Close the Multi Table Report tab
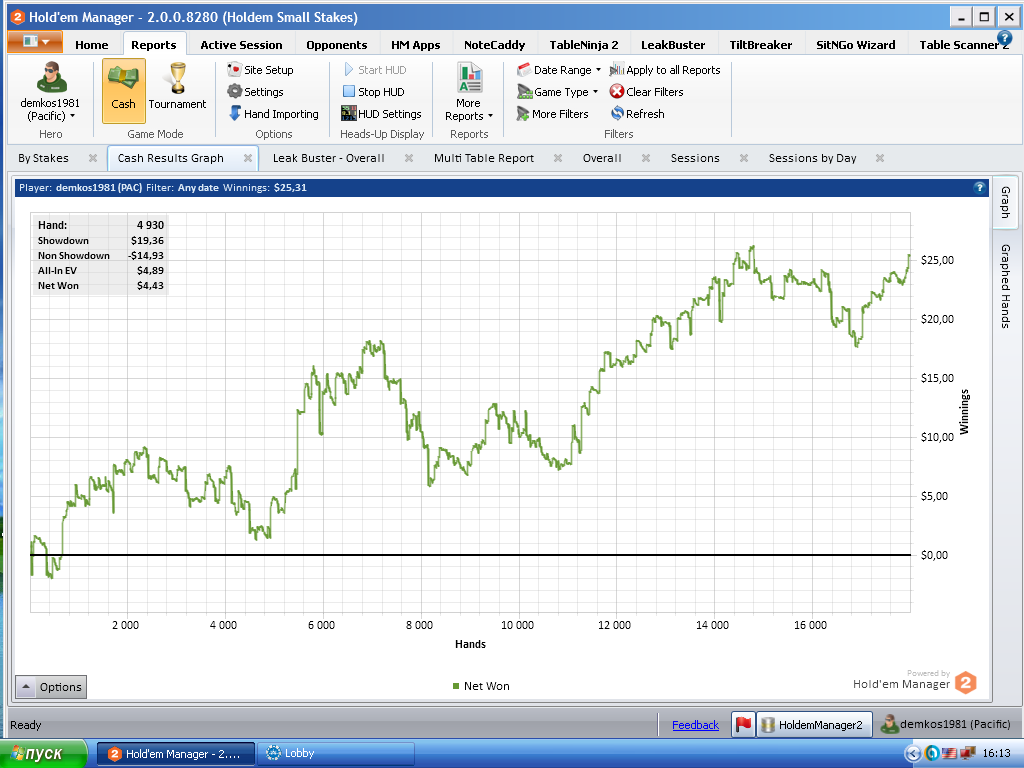 558,158
